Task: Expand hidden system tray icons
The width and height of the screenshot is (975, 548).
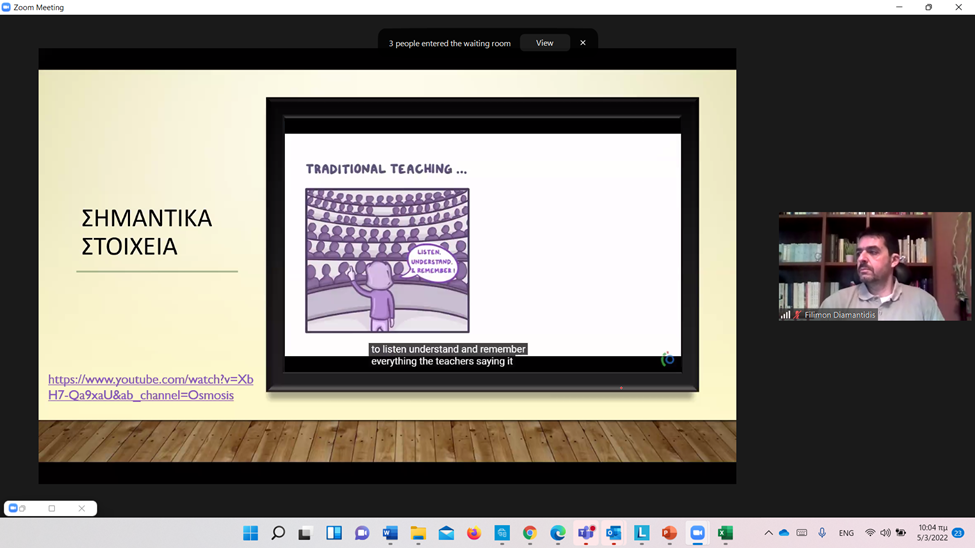Action: tap(769, 533)
